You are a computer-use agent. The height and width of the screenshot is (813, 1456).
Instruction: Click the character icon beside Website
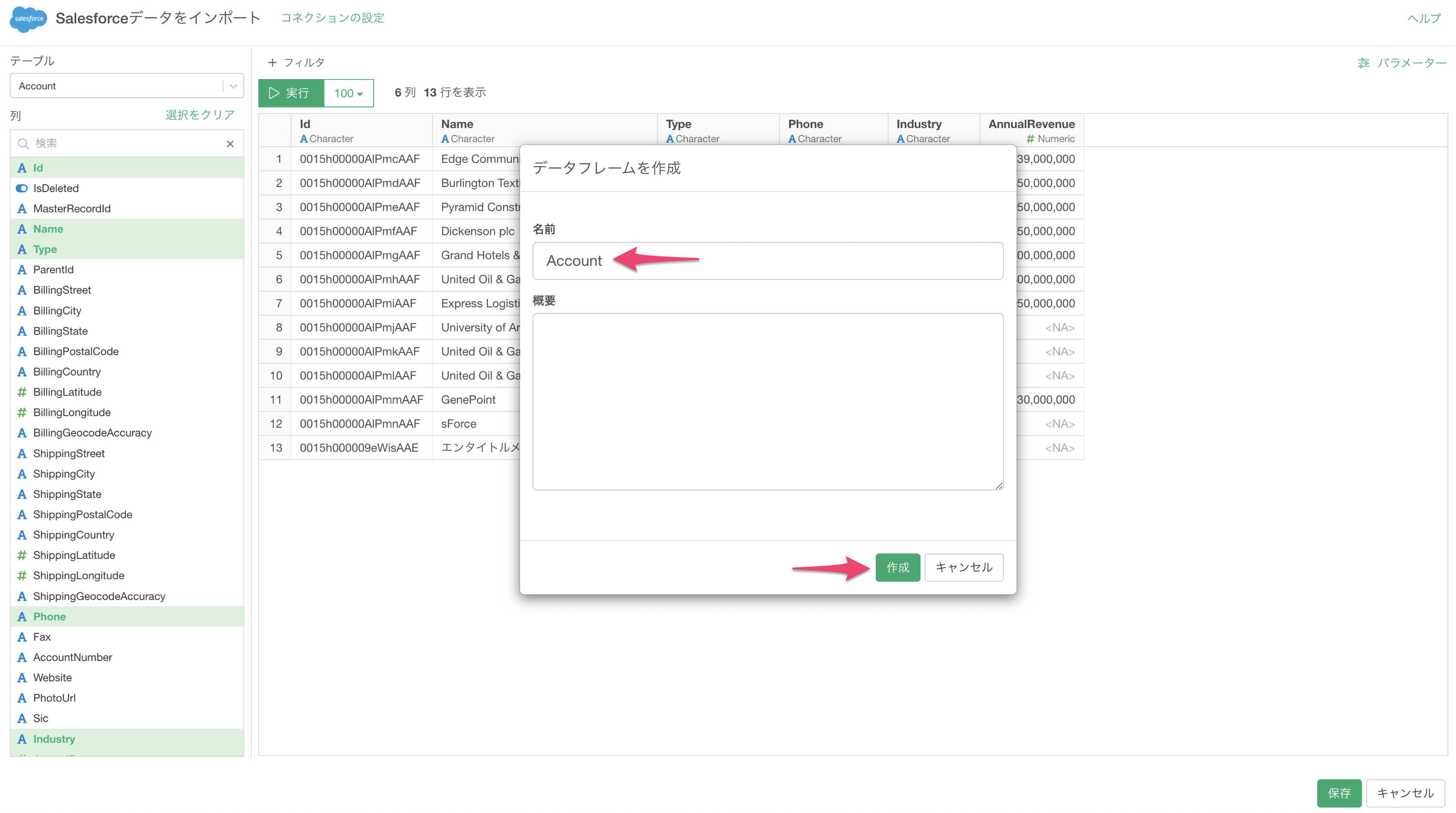(x=22, y=677)
